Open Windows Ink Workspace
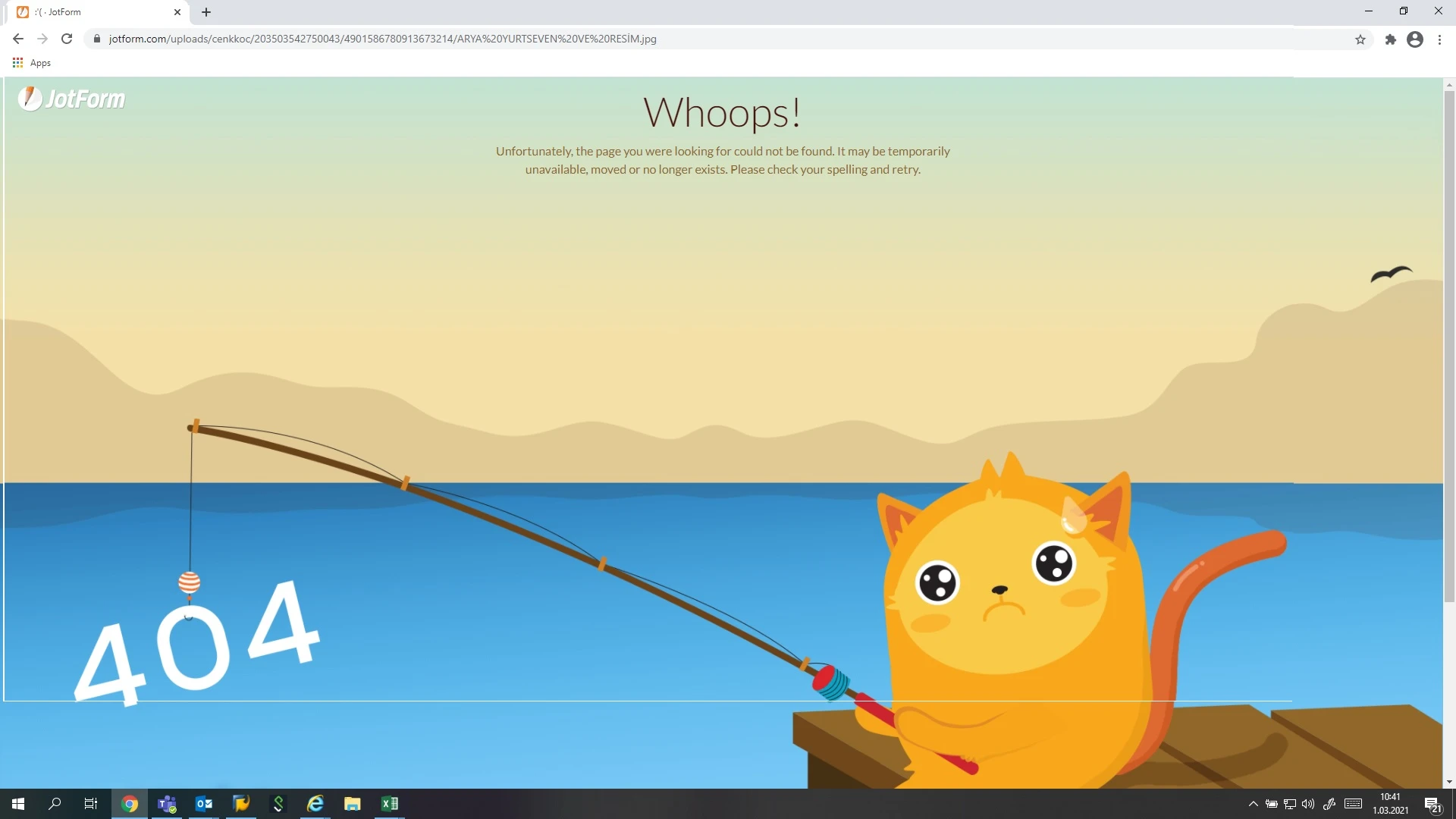 click(x=1329, y=805)
